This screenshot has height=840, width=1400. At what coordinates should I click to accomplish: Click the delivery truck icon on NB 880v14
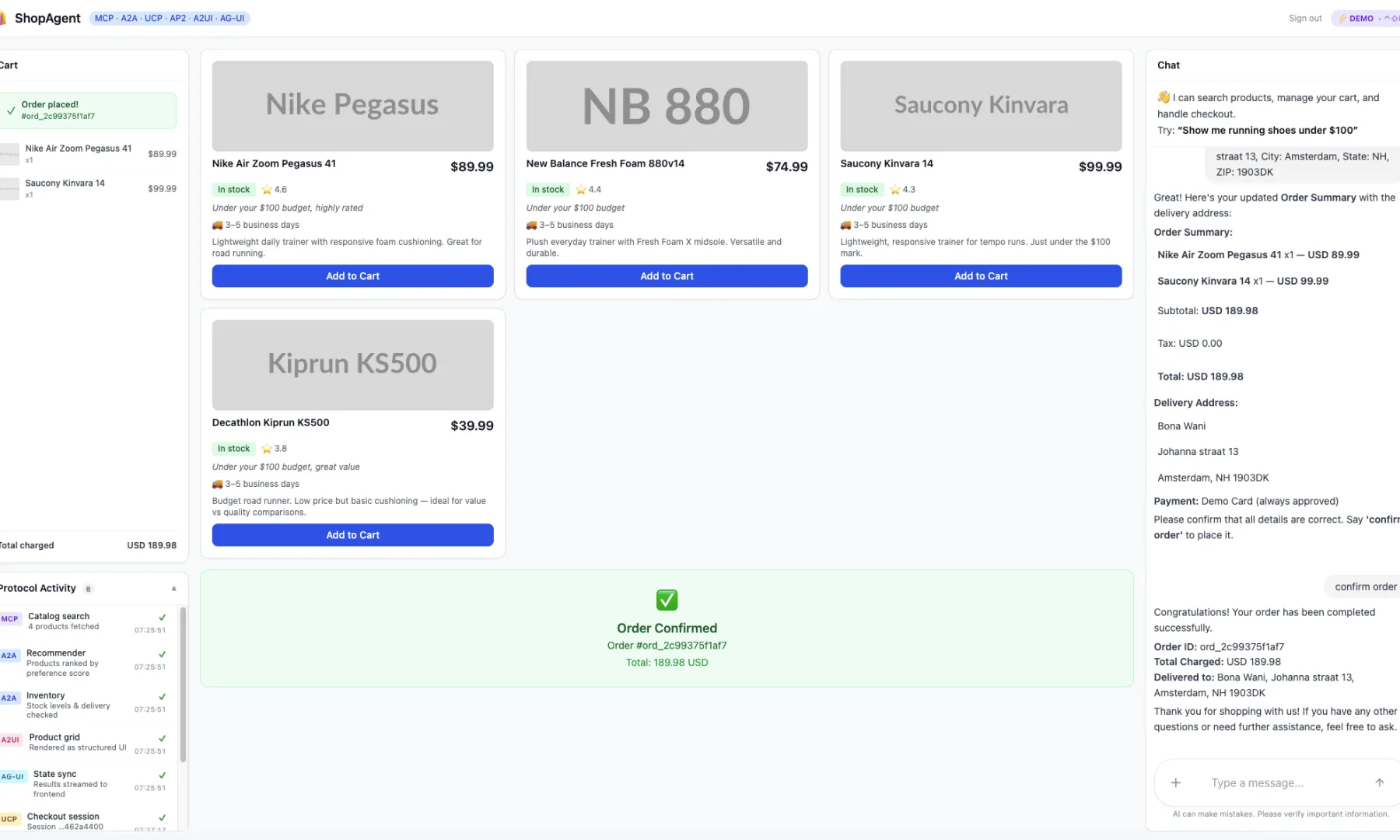(x=532, y=225)
